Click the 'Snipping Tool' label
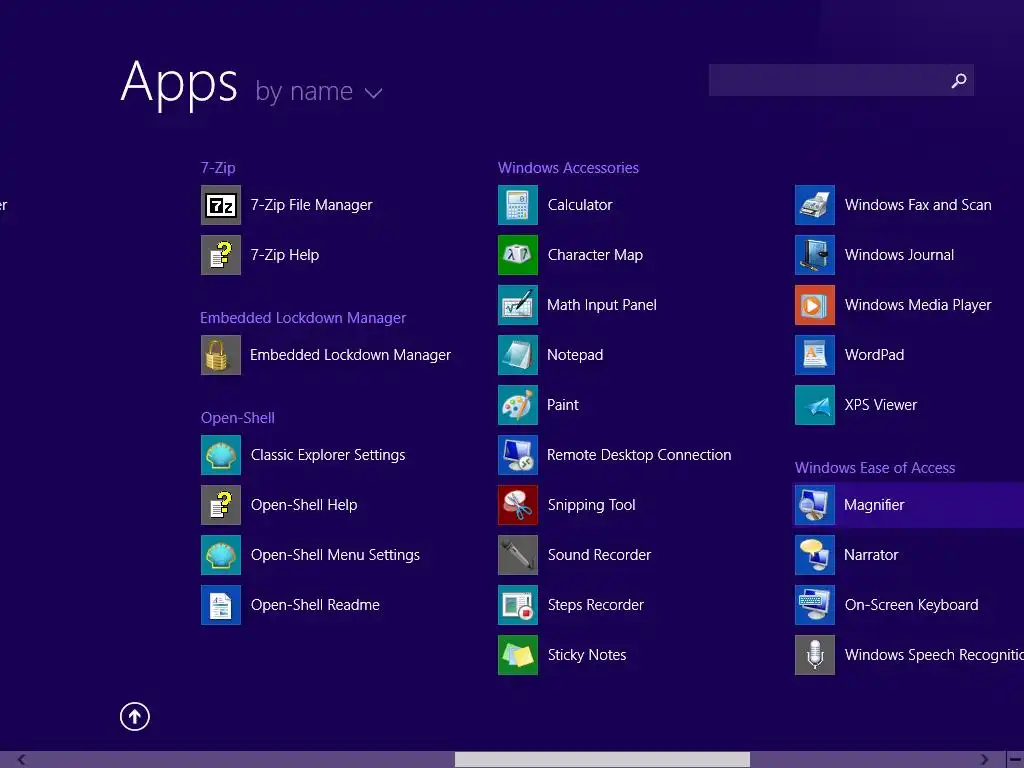The height and width of the screenshot is (768, 1024). coord(592,505)
